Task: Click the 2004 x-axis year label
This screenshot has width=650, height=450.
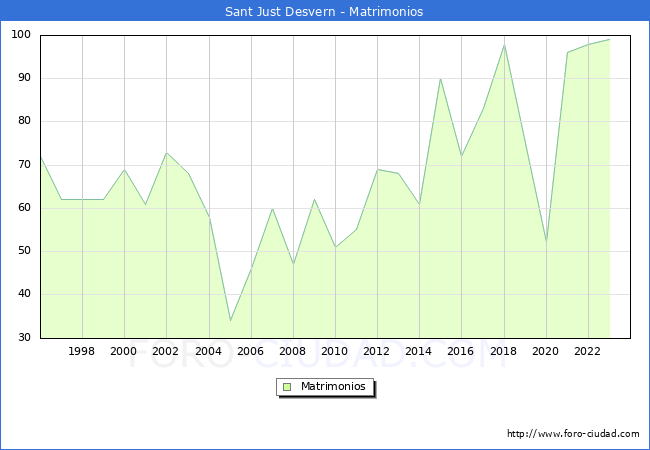Action: 208,351
